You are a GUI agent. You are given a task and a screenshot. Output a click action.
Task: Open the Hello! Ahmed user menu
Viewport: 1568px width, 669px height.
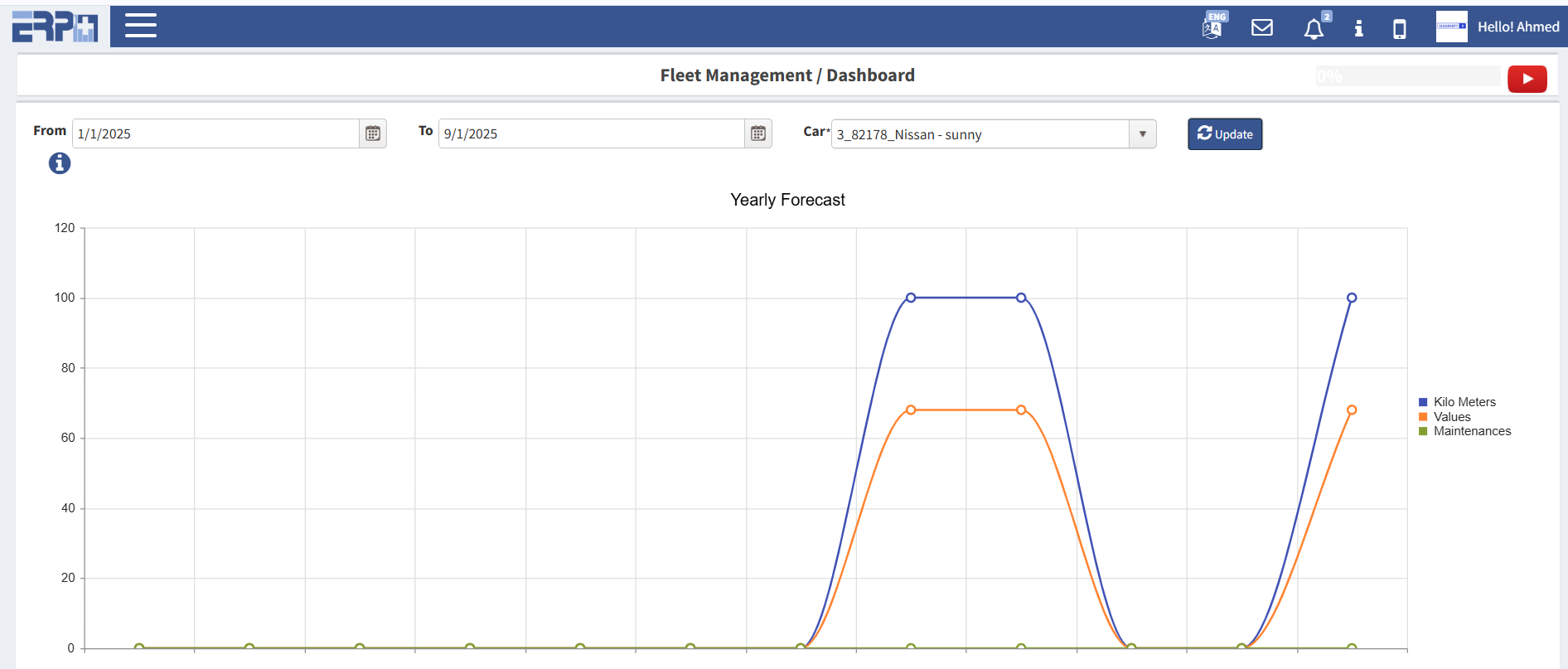1517,27
